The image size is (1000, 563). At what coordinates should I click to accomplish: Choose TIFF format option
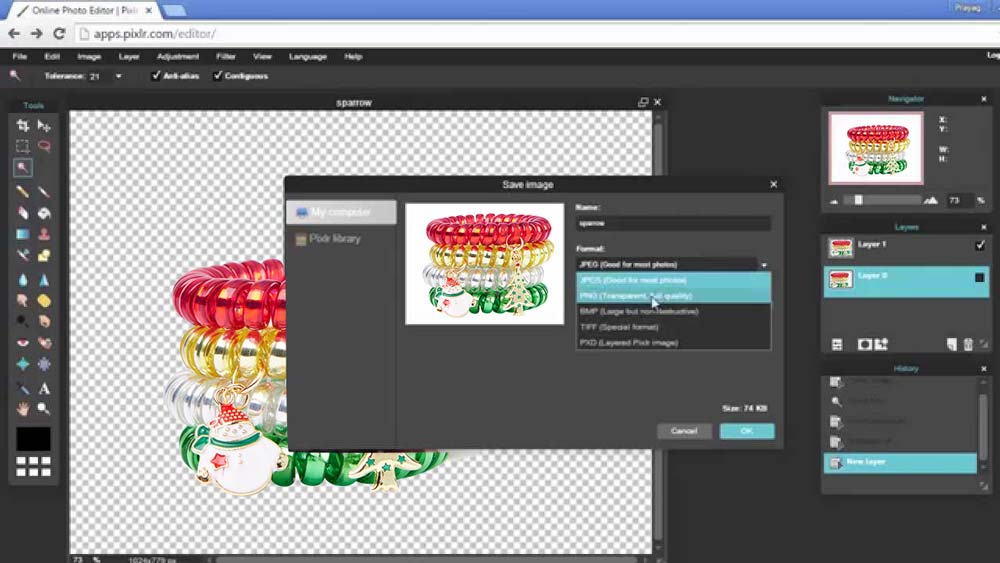point(673,326)
